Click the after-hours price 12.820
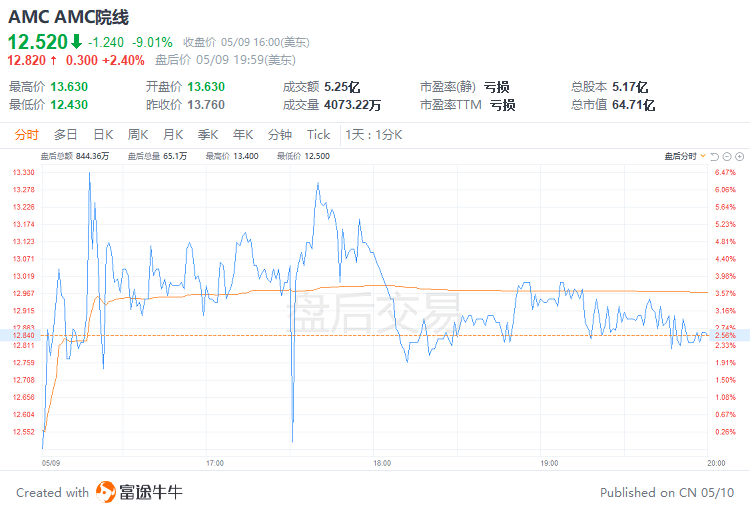 [x=26, y=60]
